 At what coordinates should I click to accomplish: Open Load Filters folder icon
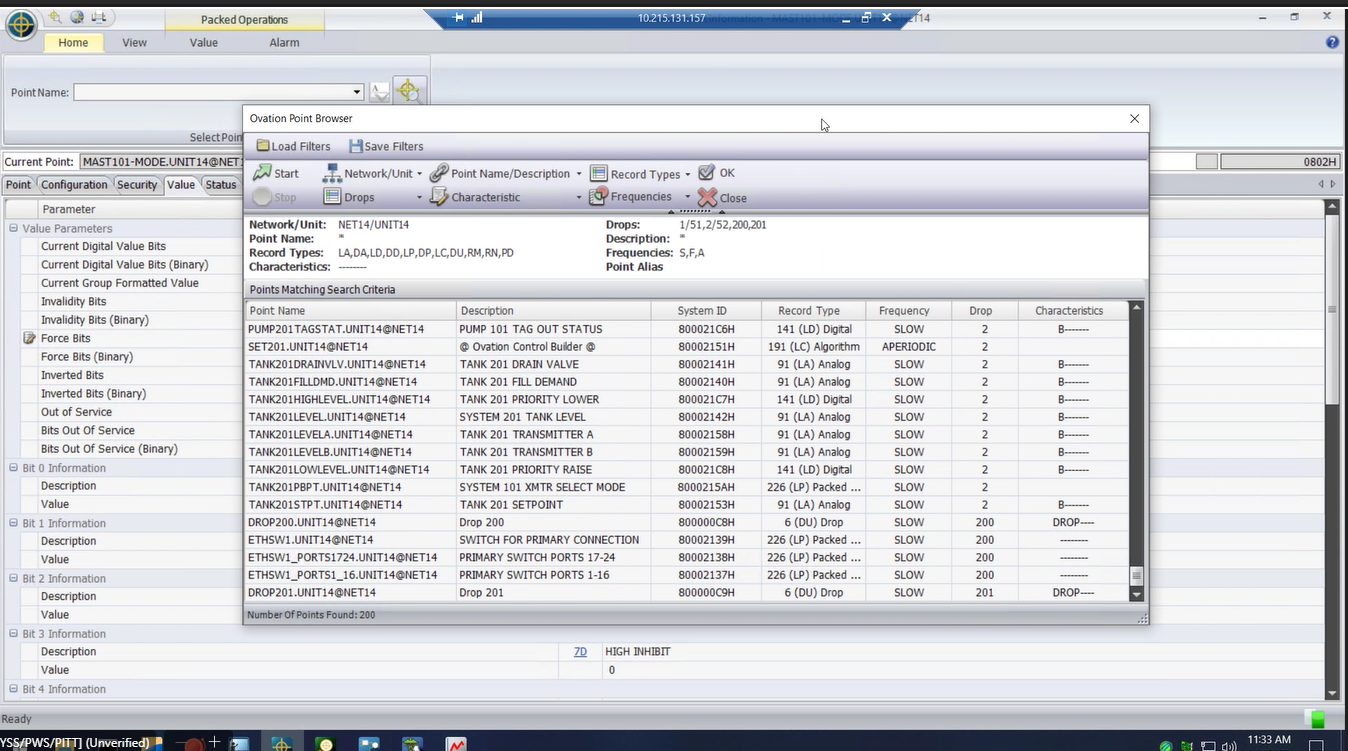coord(262,146)
